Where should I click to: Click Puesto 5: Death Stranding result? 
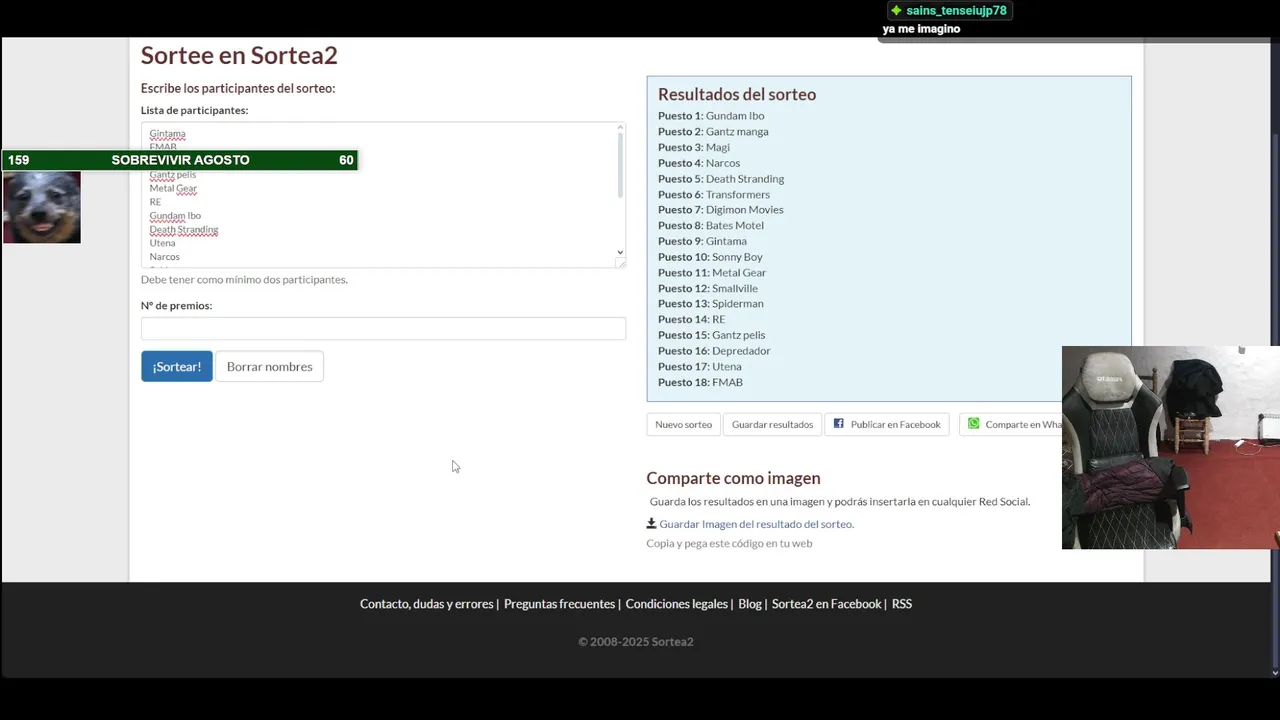pyautogui.click(x=721, y=179)
